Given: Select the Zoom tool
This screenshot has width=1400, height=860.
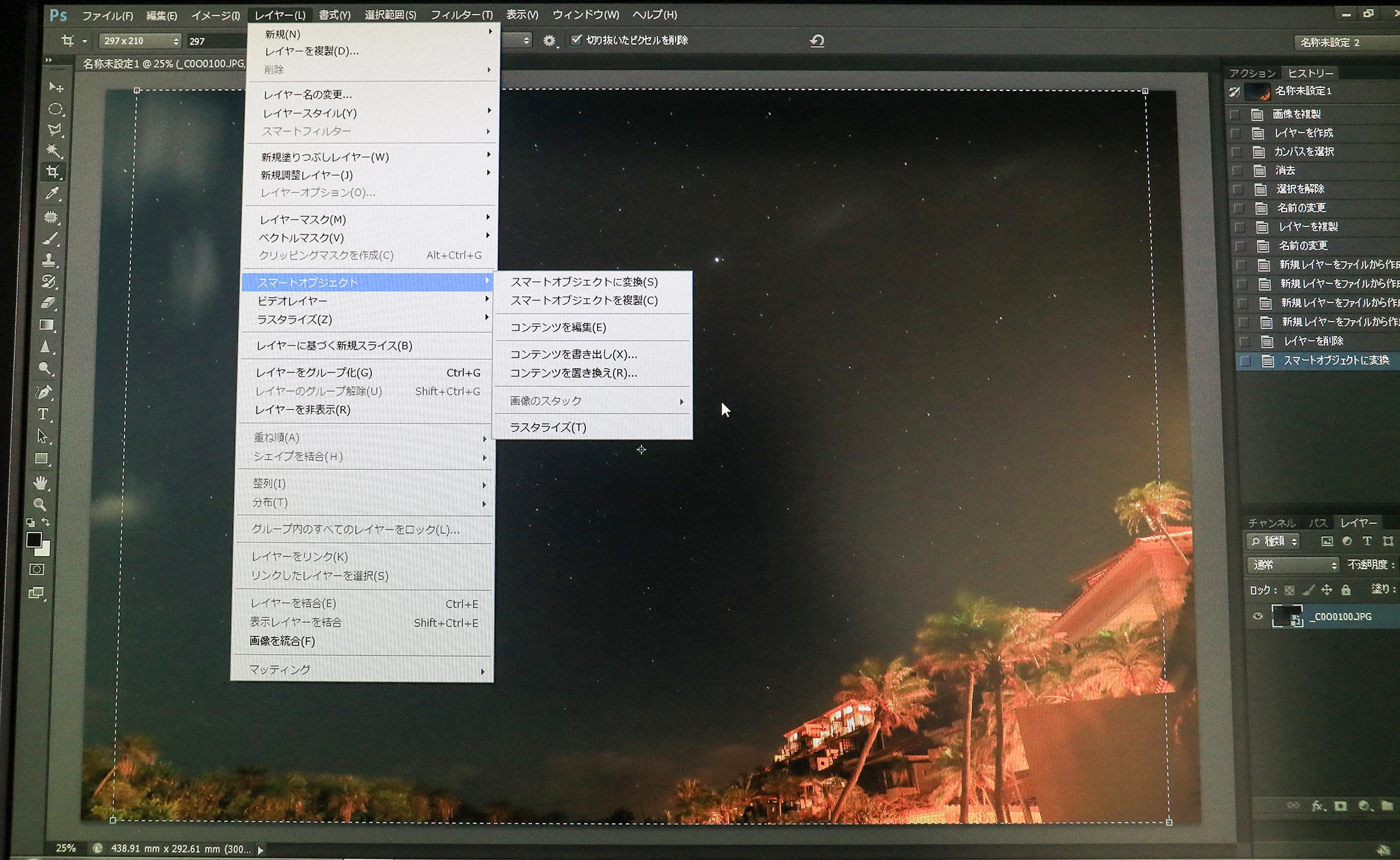Looking at the screenshot, I should coord(41,505).
